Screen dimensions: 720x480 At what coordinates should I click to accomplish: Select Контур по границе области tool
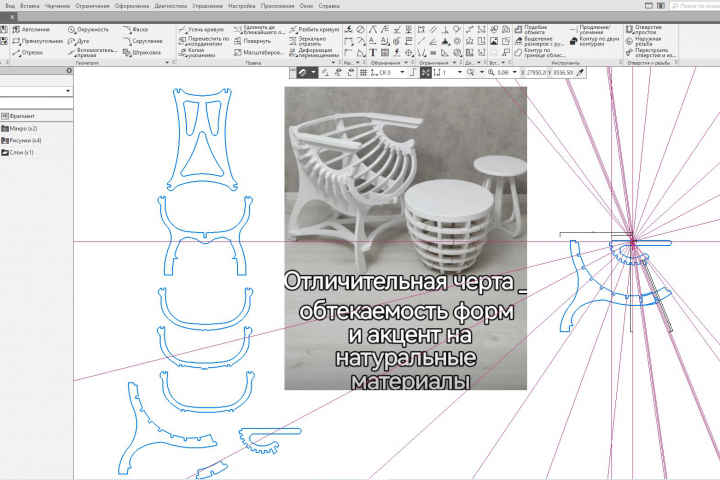coord(540,52)
